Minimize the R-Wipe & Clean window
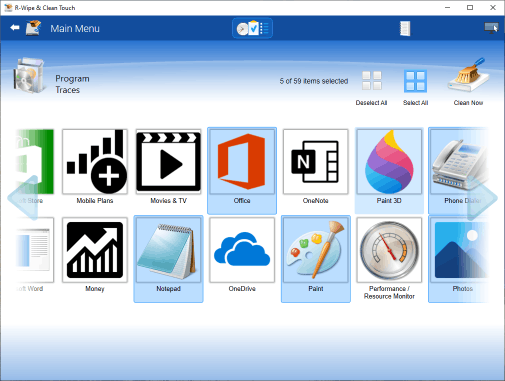Screen dimensions: 505x381 point(448,7)
